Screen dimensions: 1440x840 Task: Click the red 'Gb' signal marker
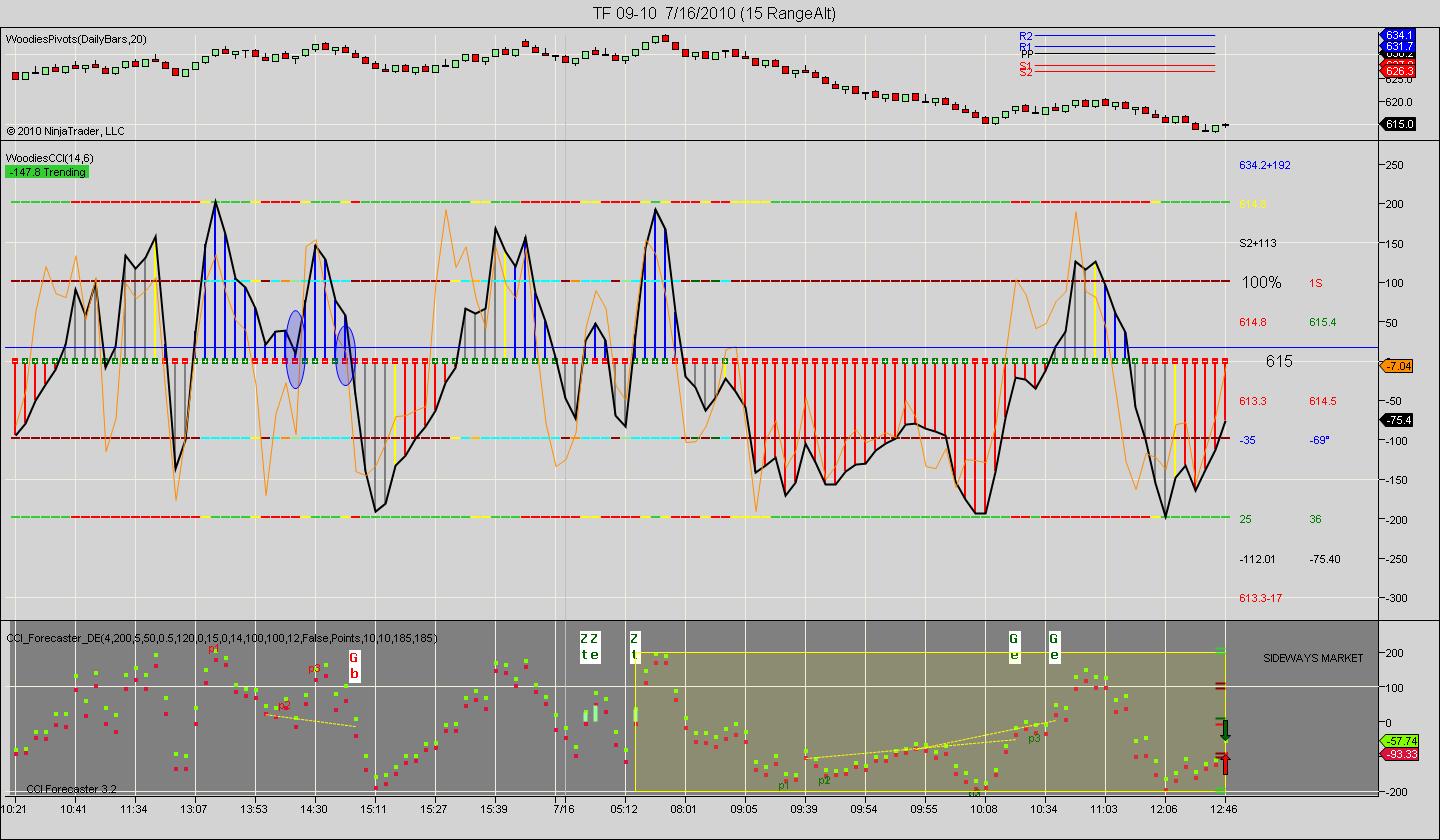pyautogui.click(x=353, y=666)
